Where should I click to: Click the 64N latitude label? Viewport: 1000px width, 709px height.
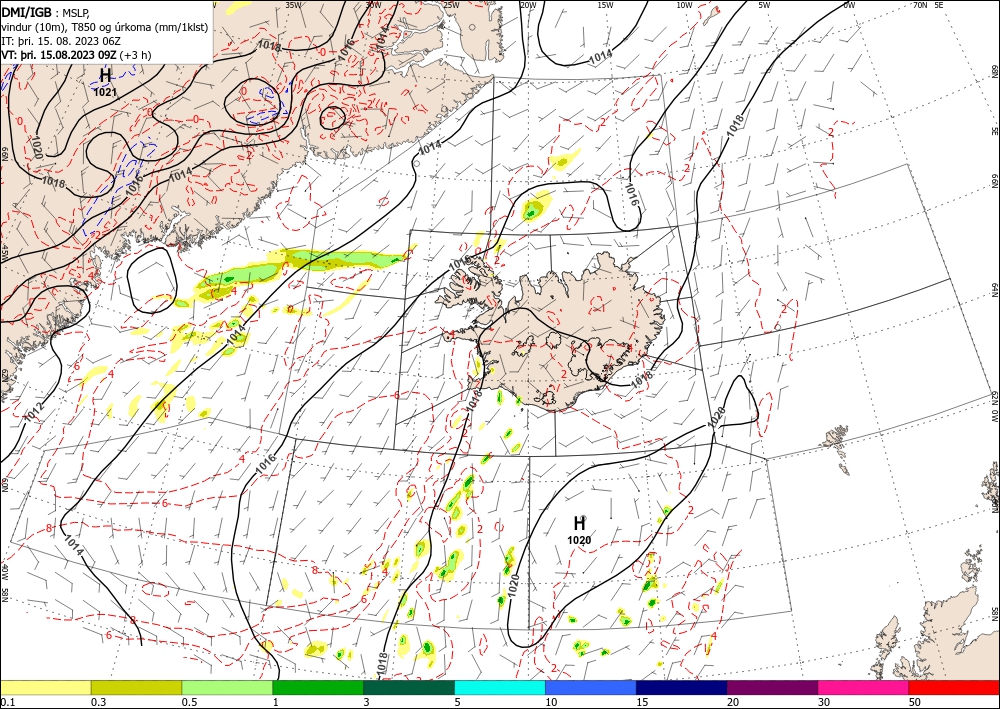click(994, 289)
